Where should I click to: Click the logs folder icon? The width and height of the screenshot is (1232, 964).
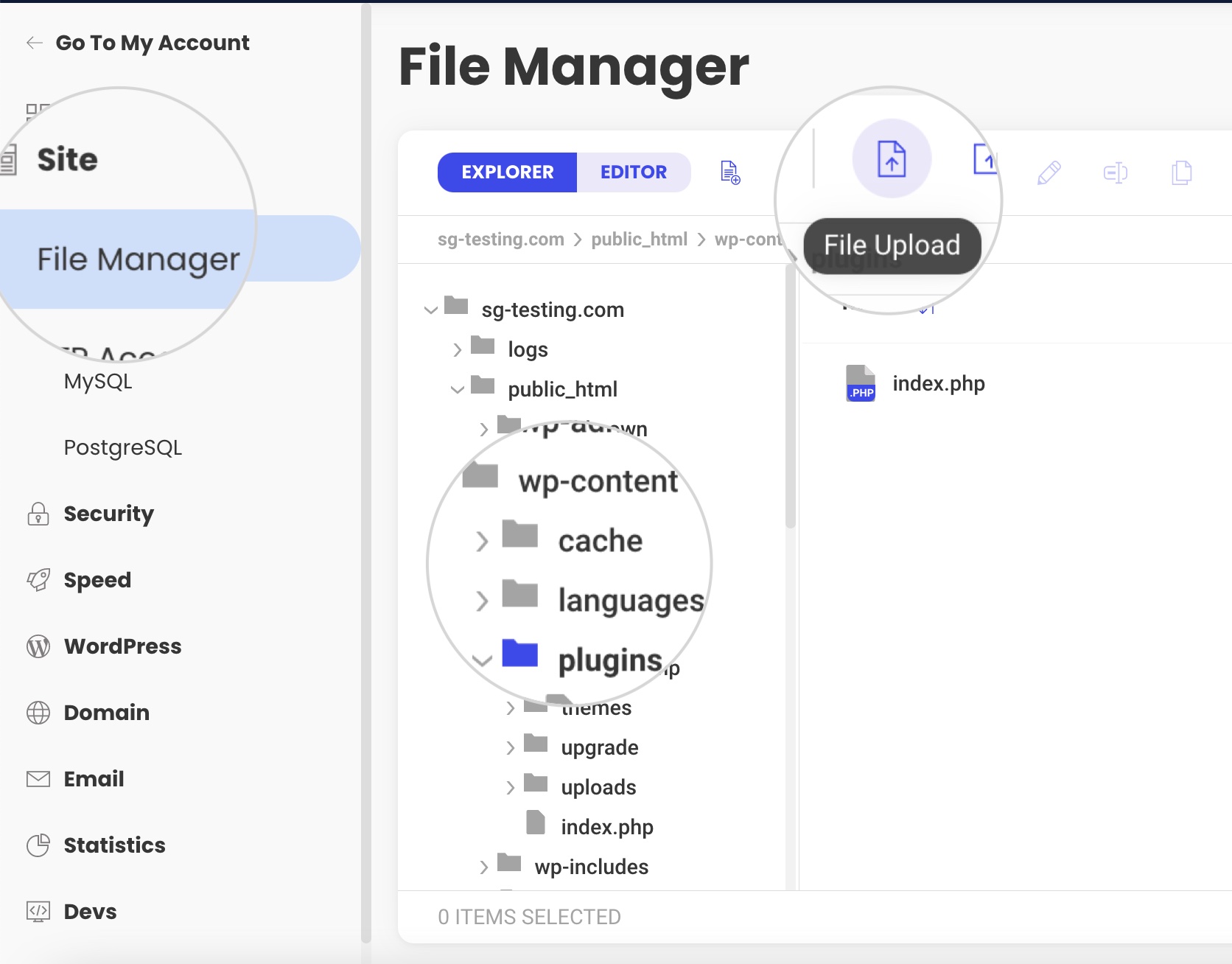pyautogui.click(x=483, y=345)
